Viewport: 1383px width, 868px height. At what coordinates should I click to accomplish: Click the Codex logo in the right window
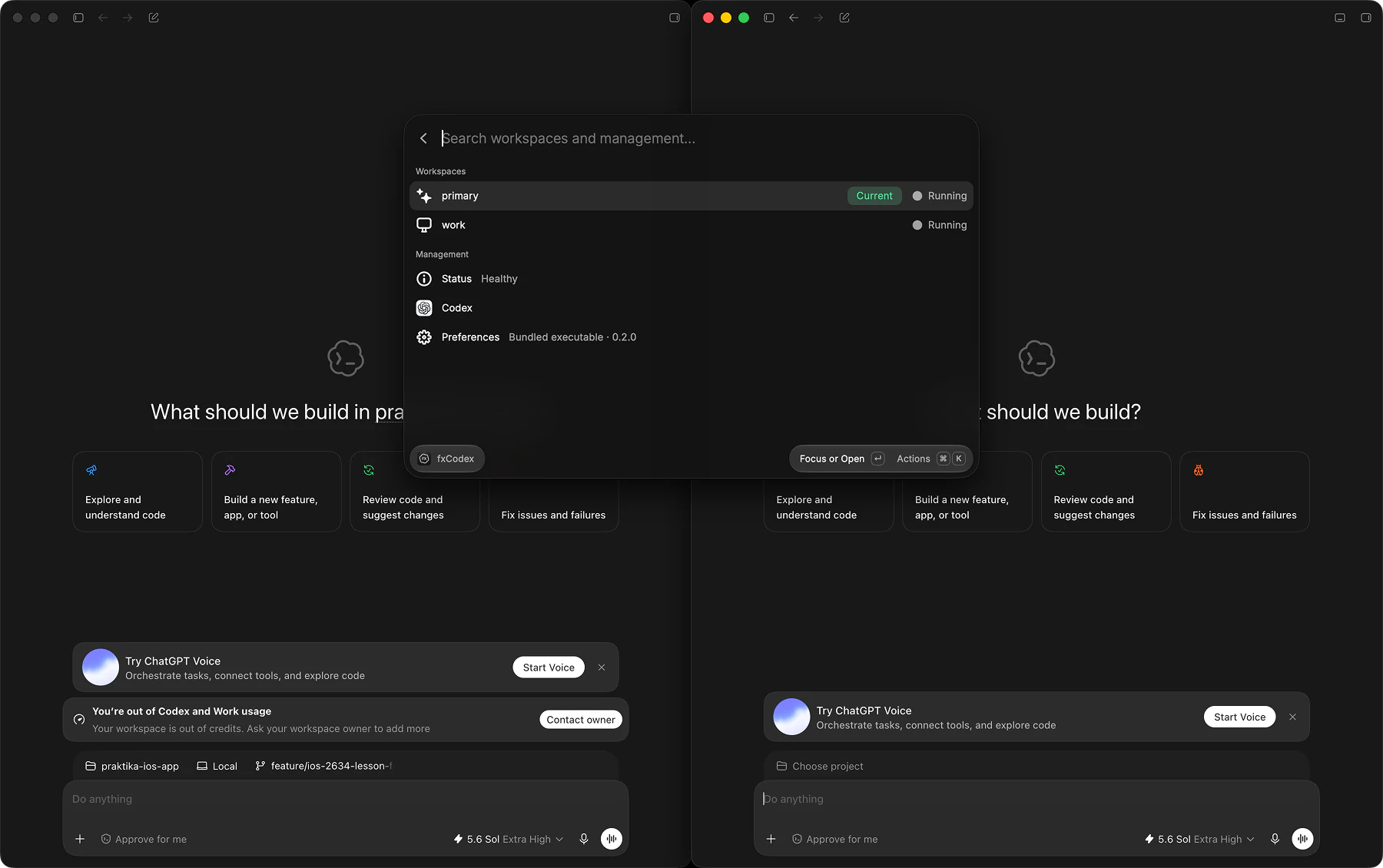(1036, 358)
